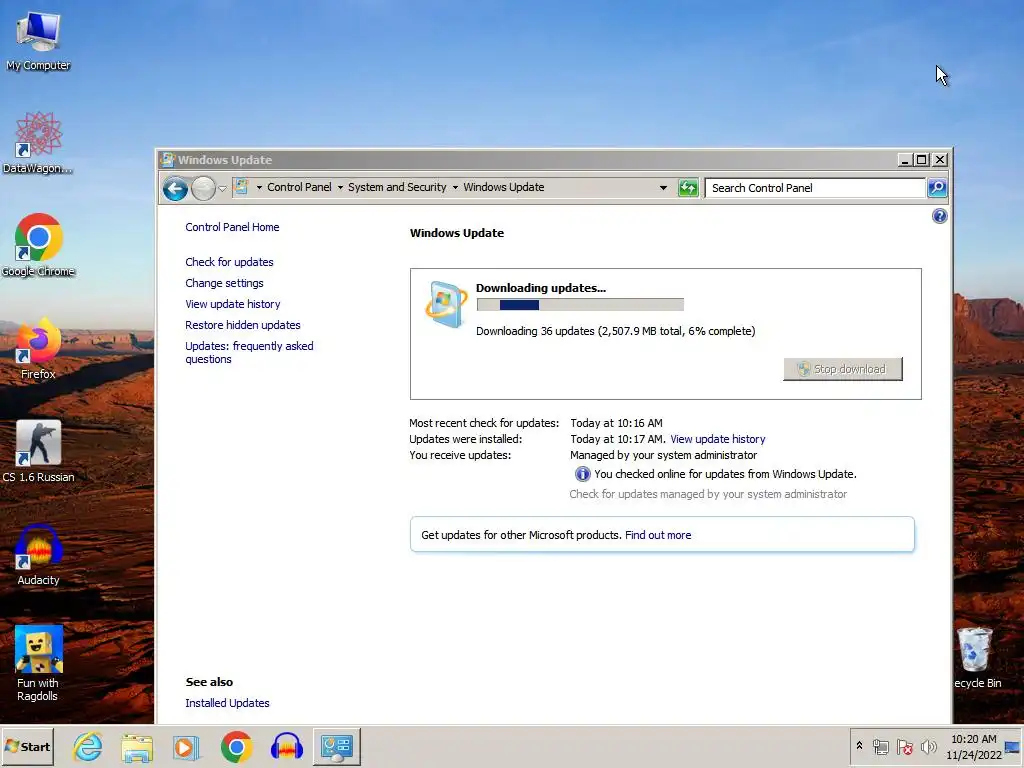The image size is (1024, 768).
Task: Open Find out more link
Action: click(658, 536)
